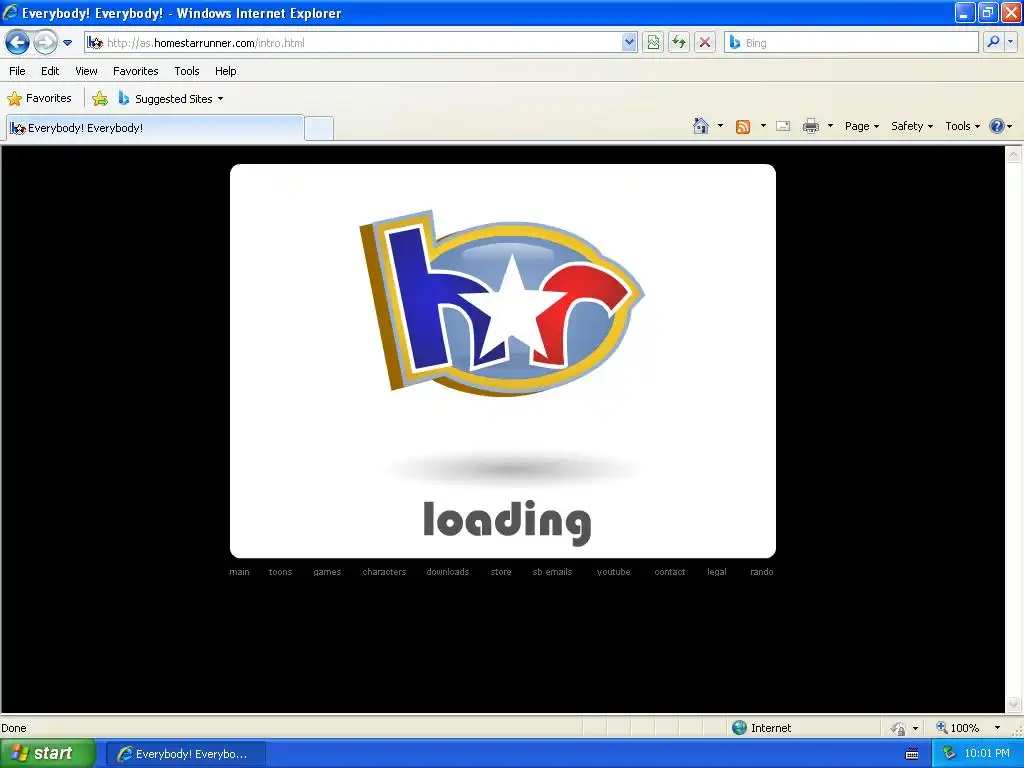Viewport: 1024px width, 768px height.
Task: Open the Edit menu
Action: coord(50,71)
